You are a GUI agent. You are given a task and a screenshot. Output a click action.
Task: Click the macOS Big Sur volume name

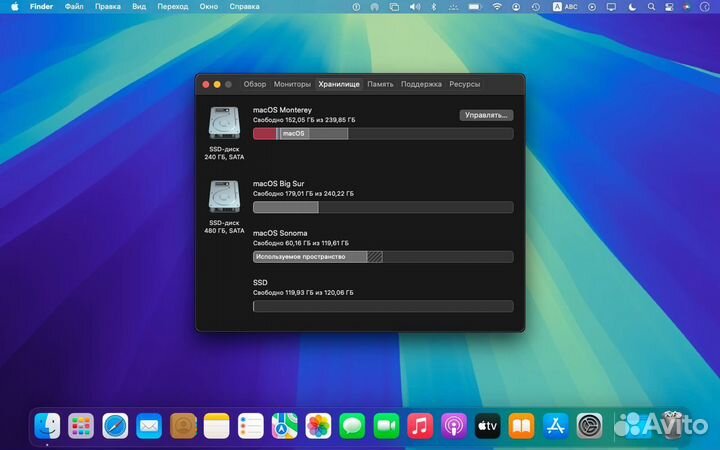click(x=279, y=183)
